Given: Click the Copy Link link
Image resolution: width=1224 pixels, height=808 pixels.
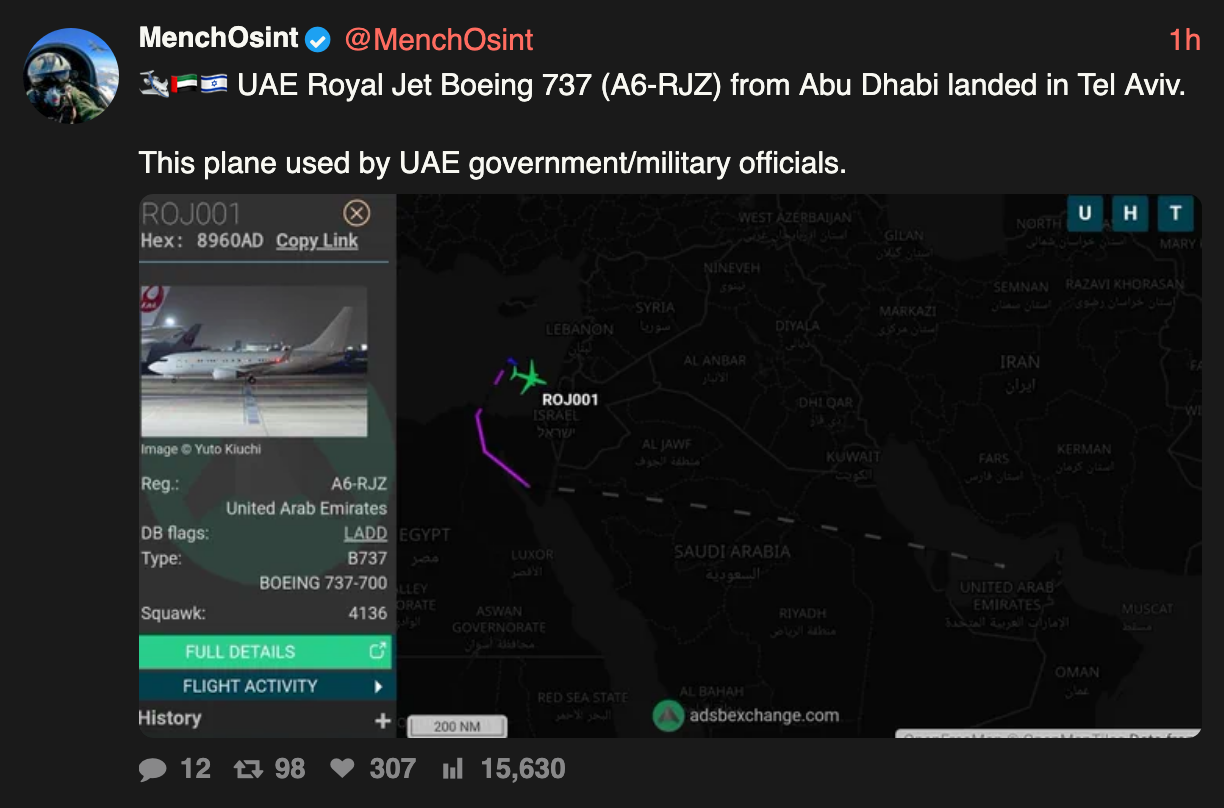Looking at the screenshot, I should pos(317,241).
